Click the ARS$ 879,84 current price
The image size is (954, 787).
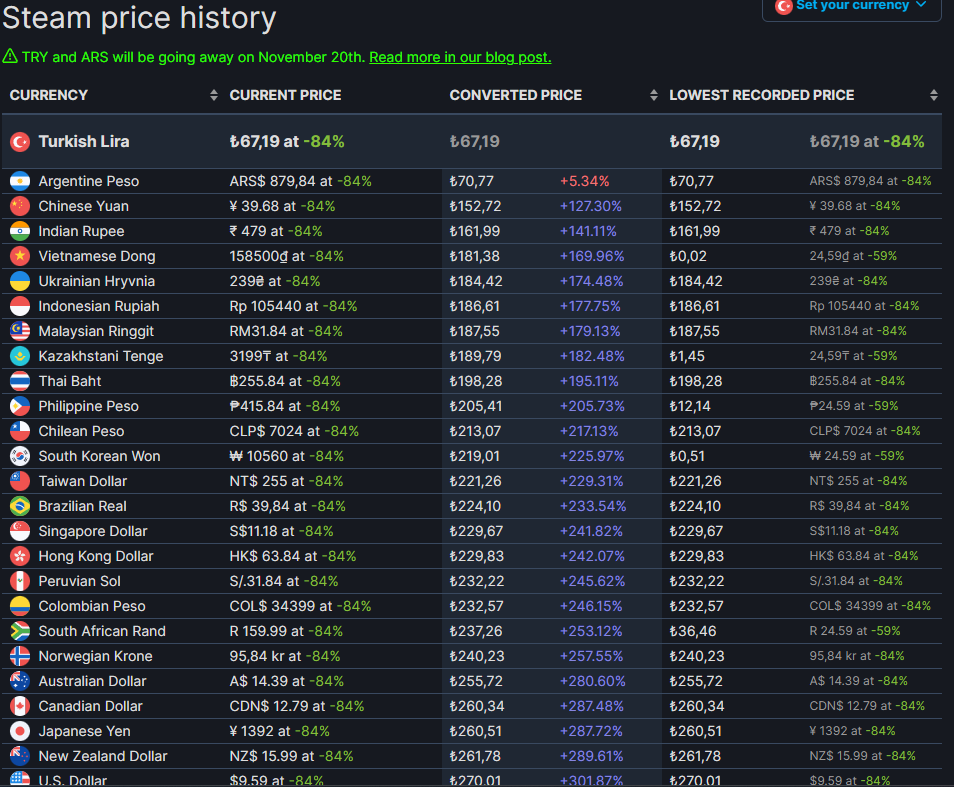point(273,181)
